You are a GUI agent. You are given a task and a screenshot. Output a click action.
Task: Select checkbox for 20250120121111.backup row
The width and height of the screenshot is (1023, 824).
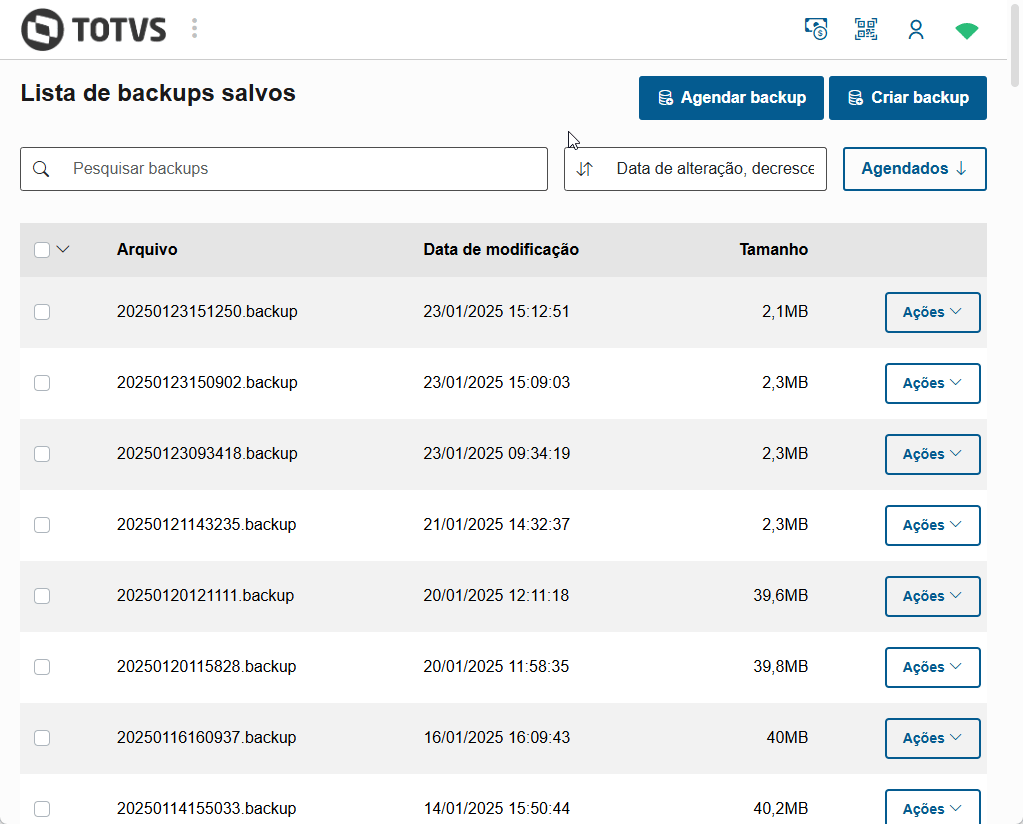(x=42, y=596)
